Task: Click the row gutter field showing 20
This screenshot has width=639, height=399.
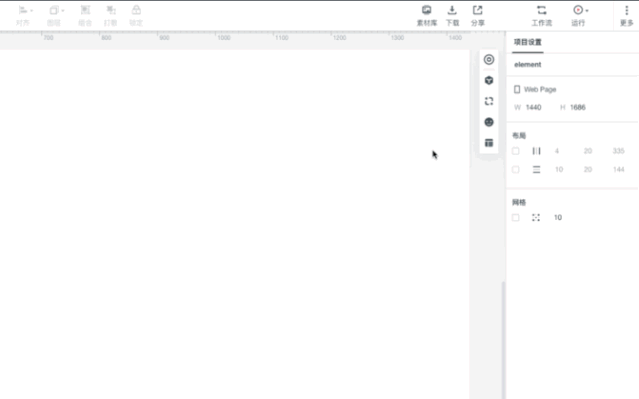Action: click(x=588, y=169)
